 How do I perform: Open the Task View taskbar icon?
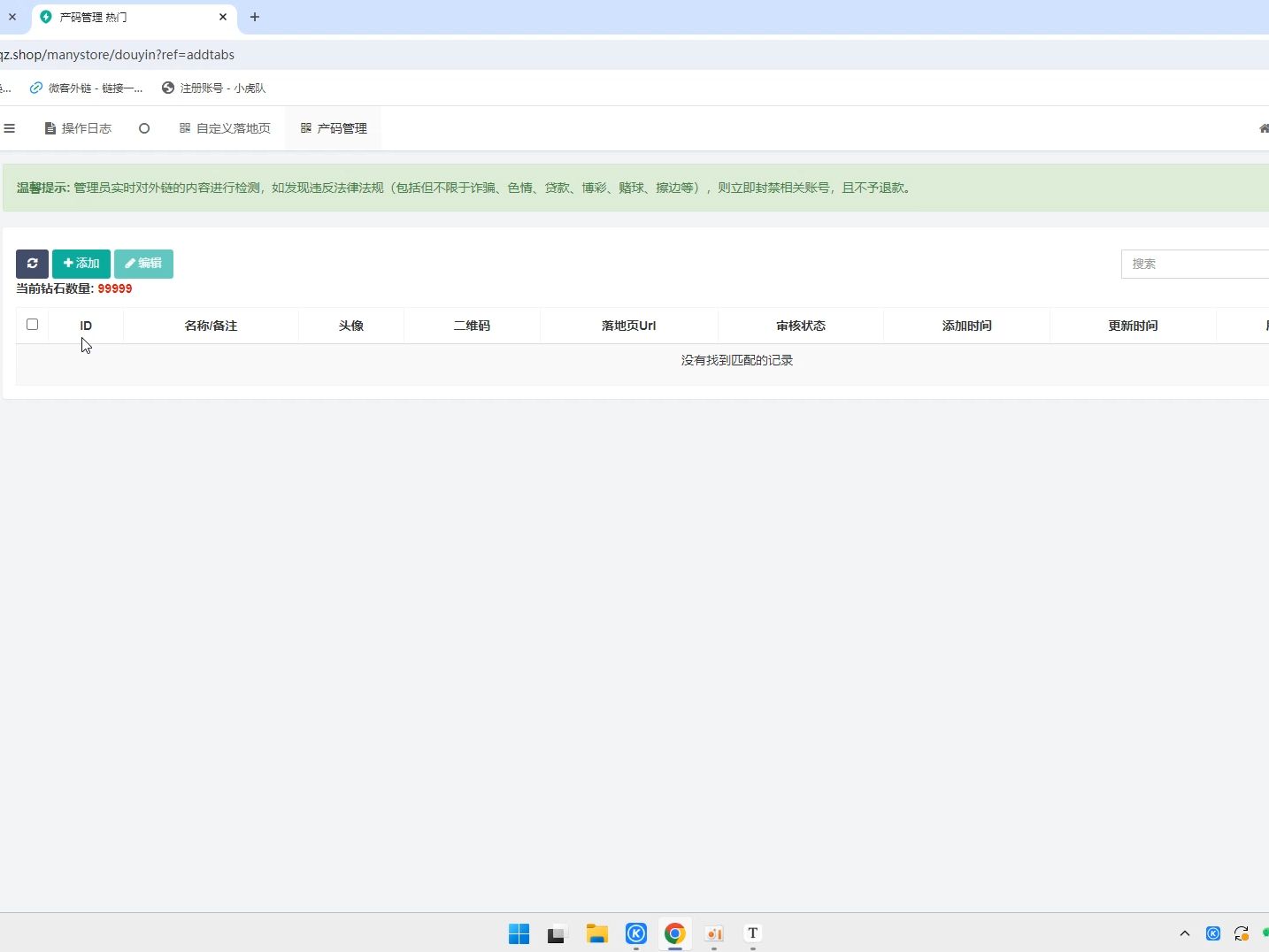click(x=557, y=933)
